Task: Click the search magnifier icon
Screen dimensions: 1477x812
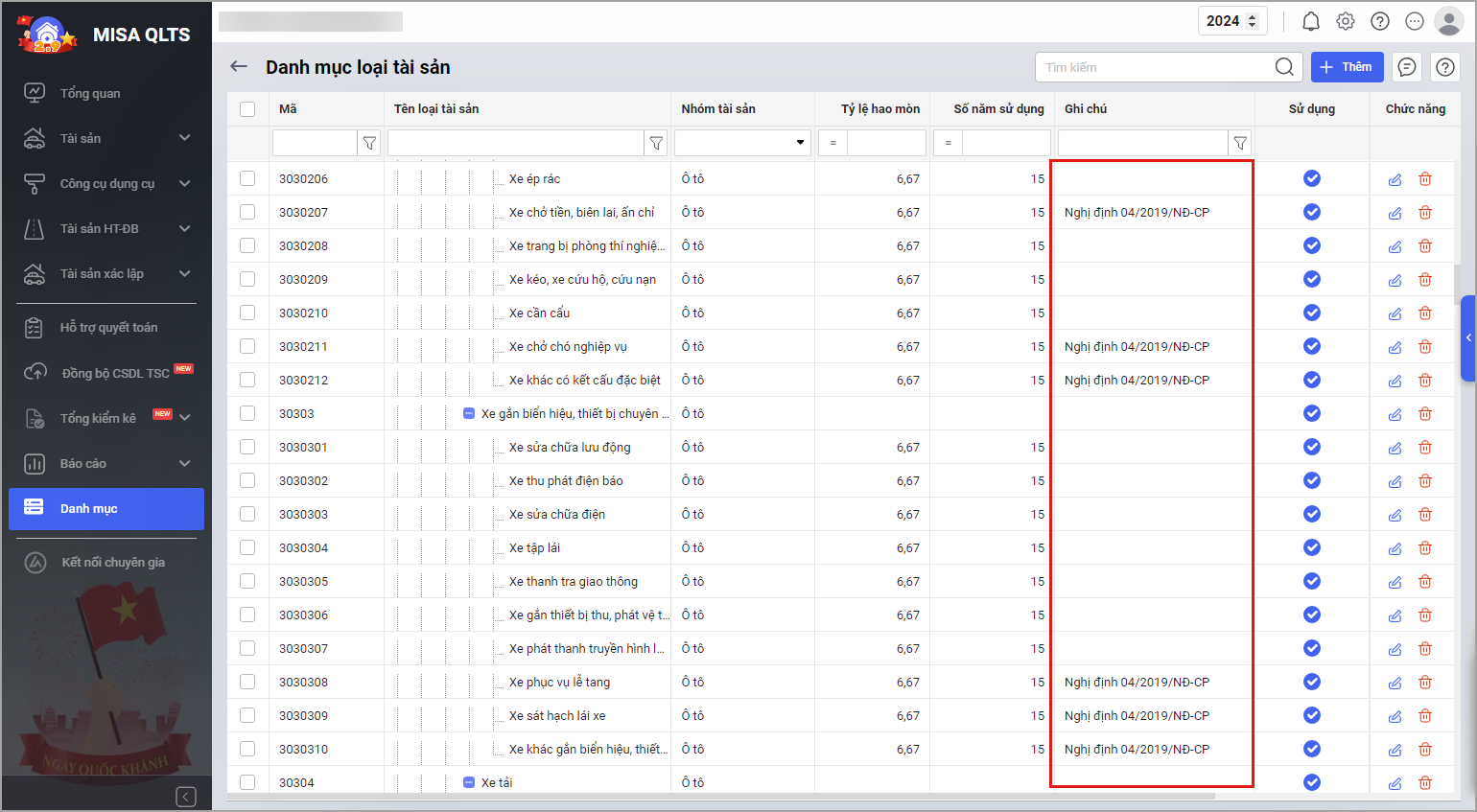Action: click(x=1284, y=67)
